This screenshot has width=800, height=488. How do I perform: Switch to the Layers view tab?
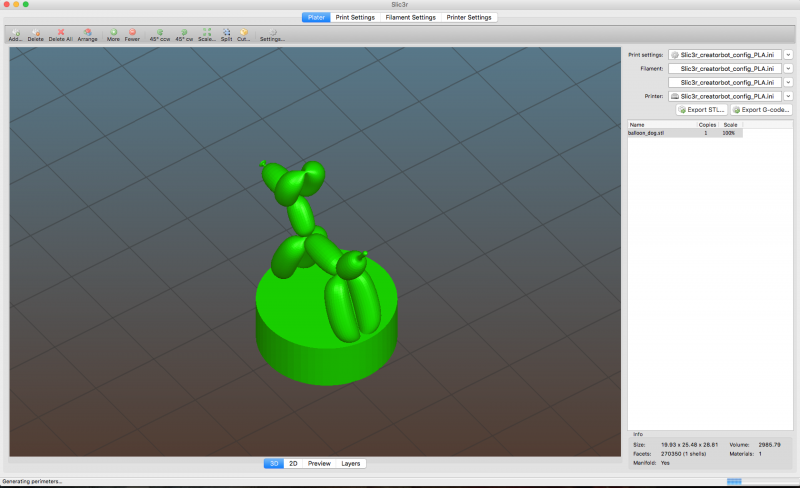[350, 464]
